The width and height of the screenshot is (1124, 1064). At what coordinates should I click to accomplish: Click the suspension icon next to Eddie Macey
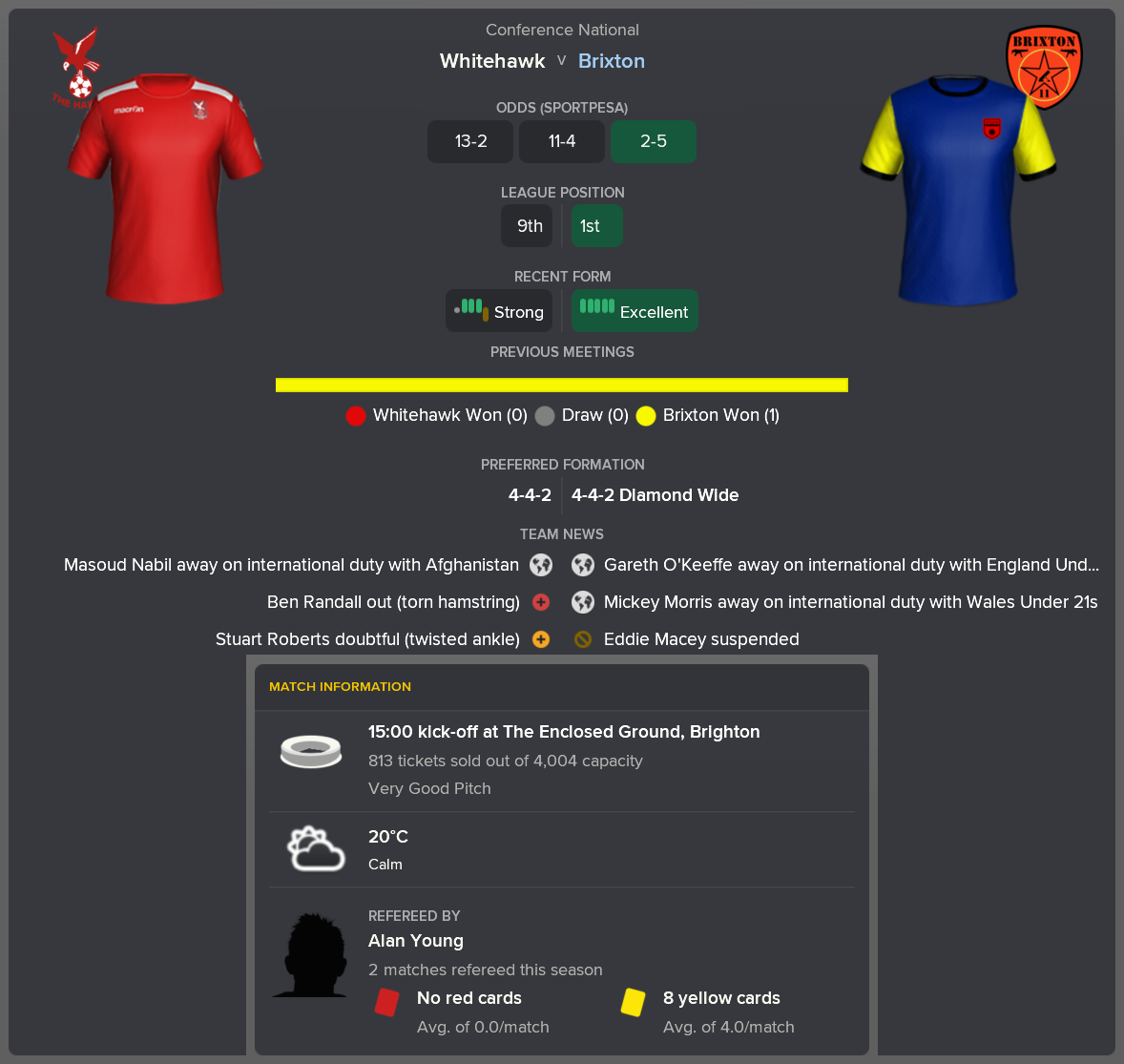click(583, 639)
